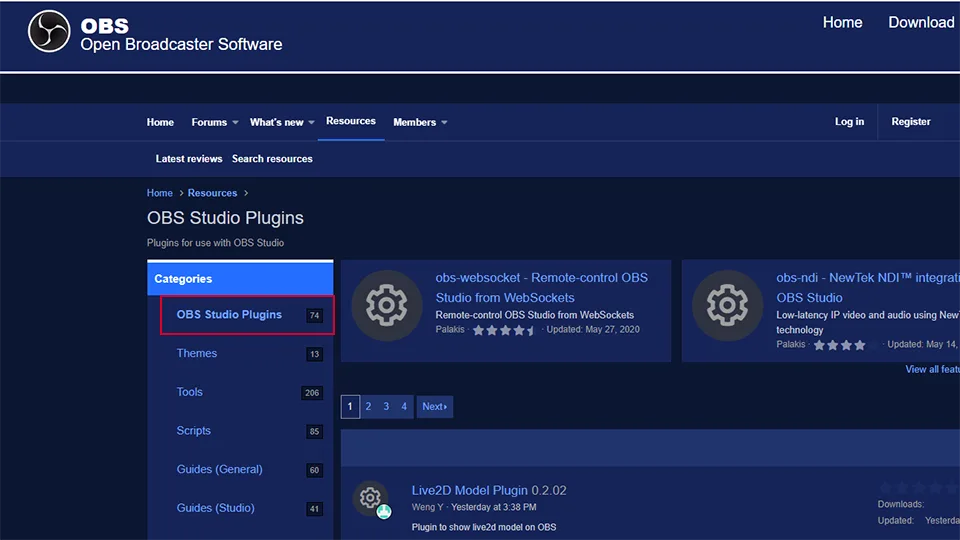This screenshot has width=960, height=540.
Task: Click 'Plugin to show live2d model on OBS'
Action: pos(484,527)
